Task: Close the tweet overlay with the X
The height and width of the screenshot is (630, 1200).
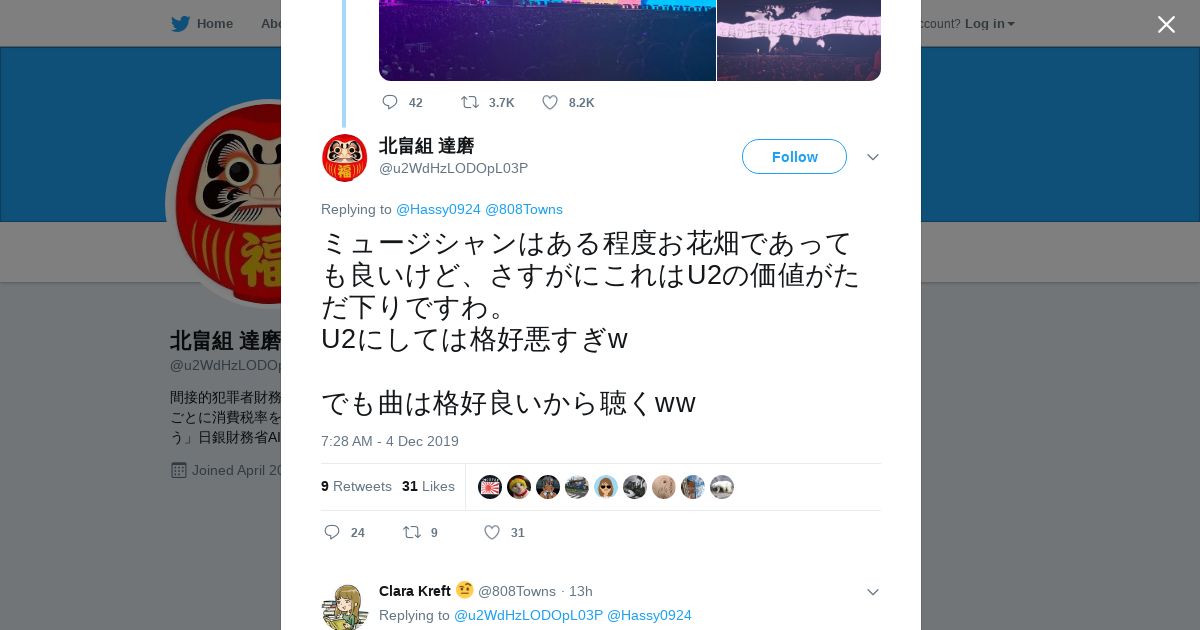Action: click(1166, 24)
